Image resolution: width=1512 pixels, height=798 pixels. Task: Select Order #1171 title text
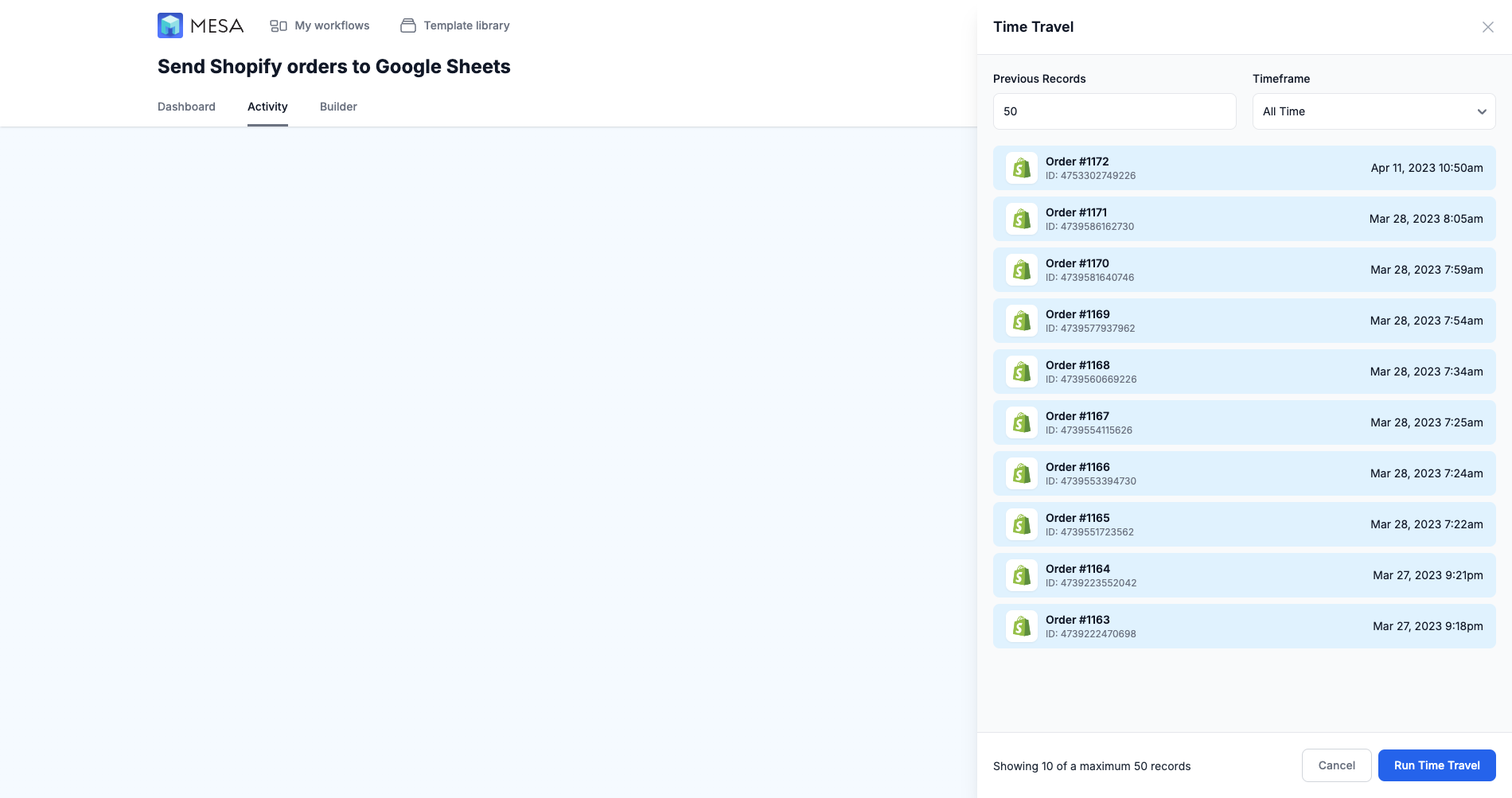(x=1077, y=212)
